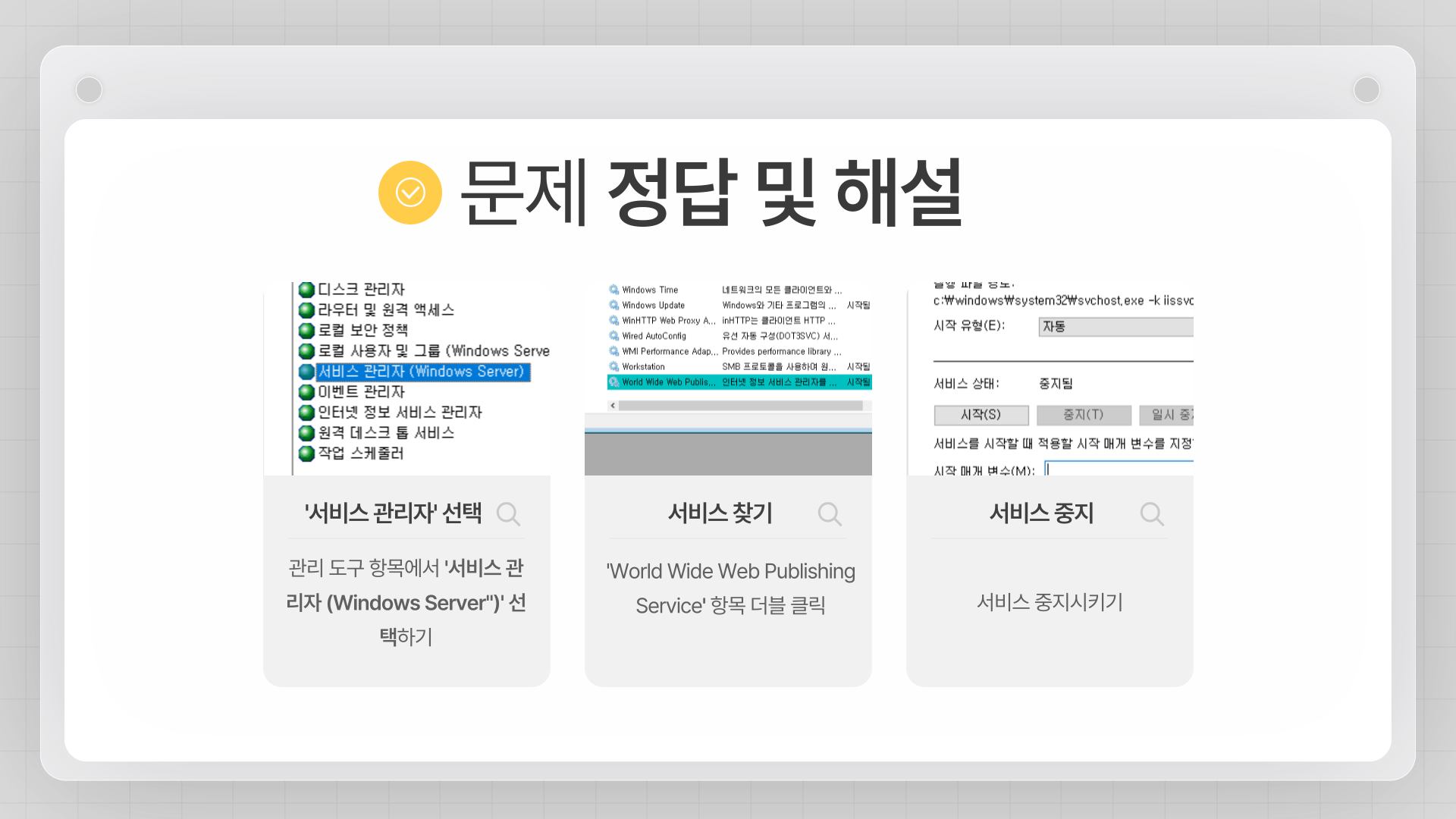Click magnifier icon beside 서비스 찾기

click(830, 514)
